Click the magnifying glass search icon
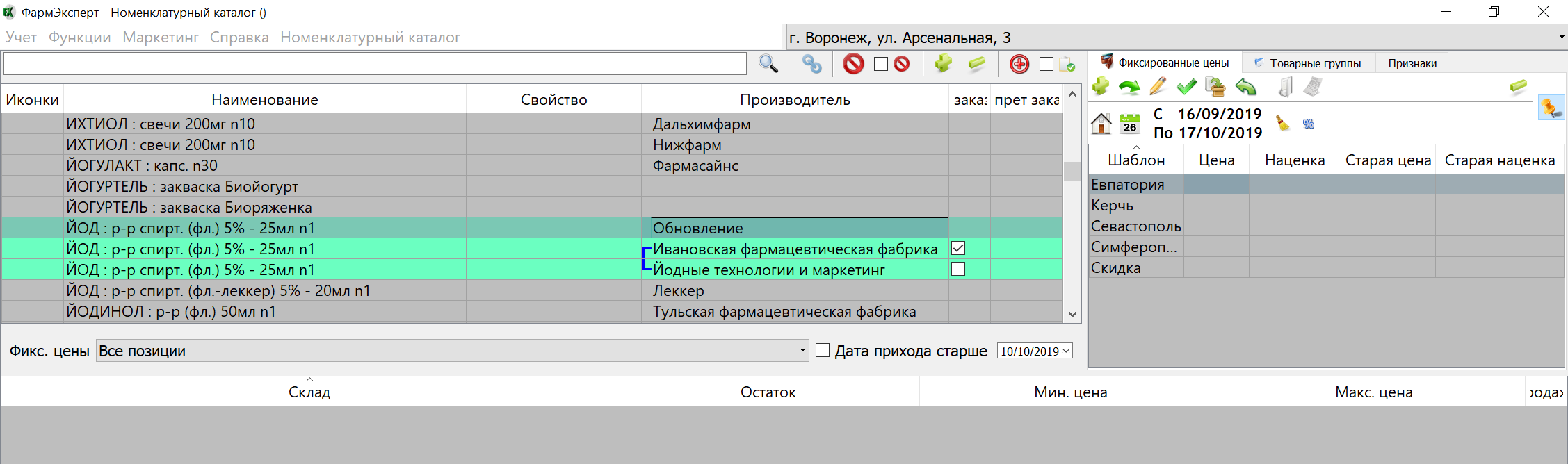 768,64
